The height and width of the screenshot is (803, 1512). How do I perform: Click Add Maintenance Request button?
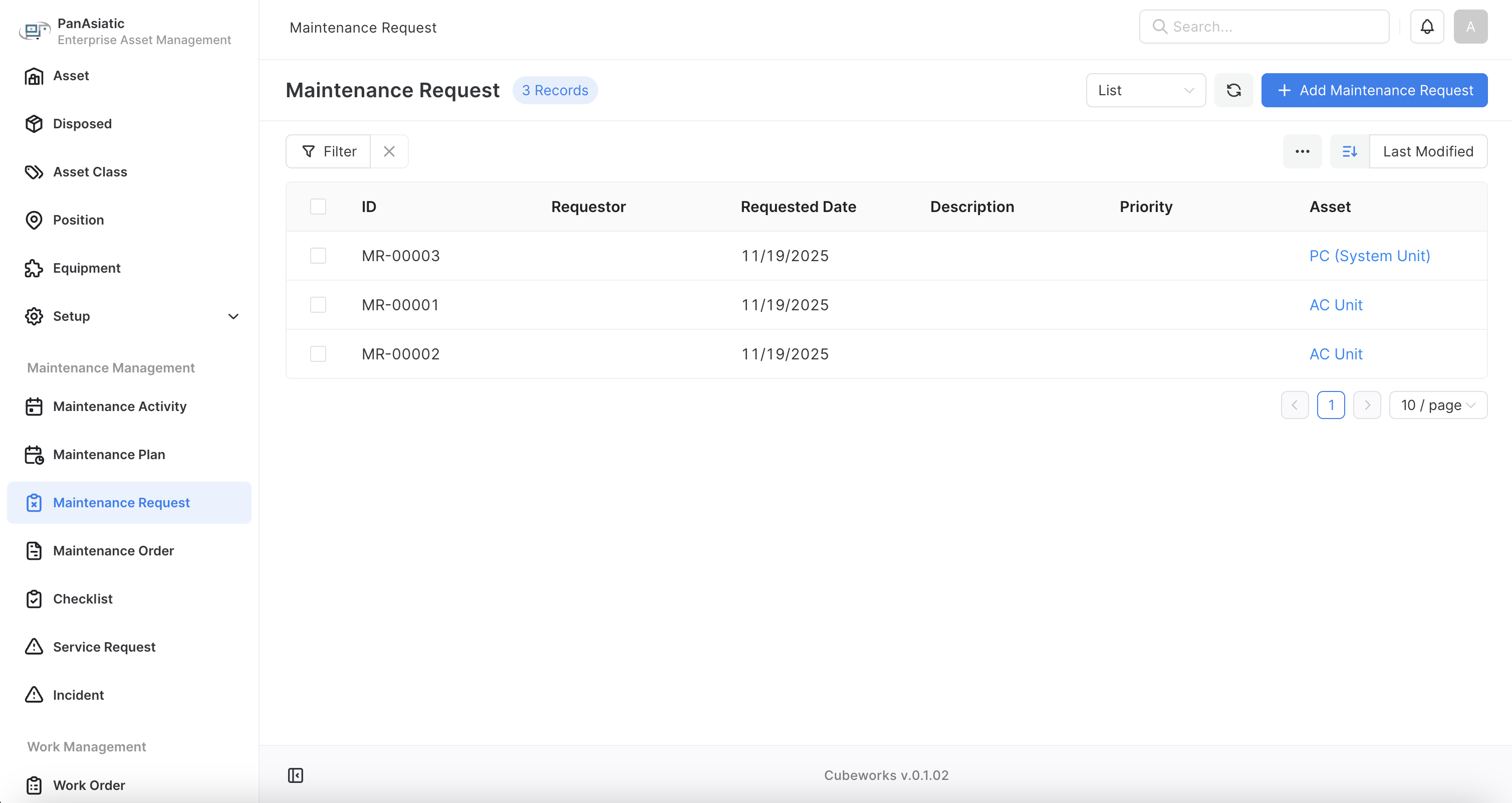(1374, 90)
